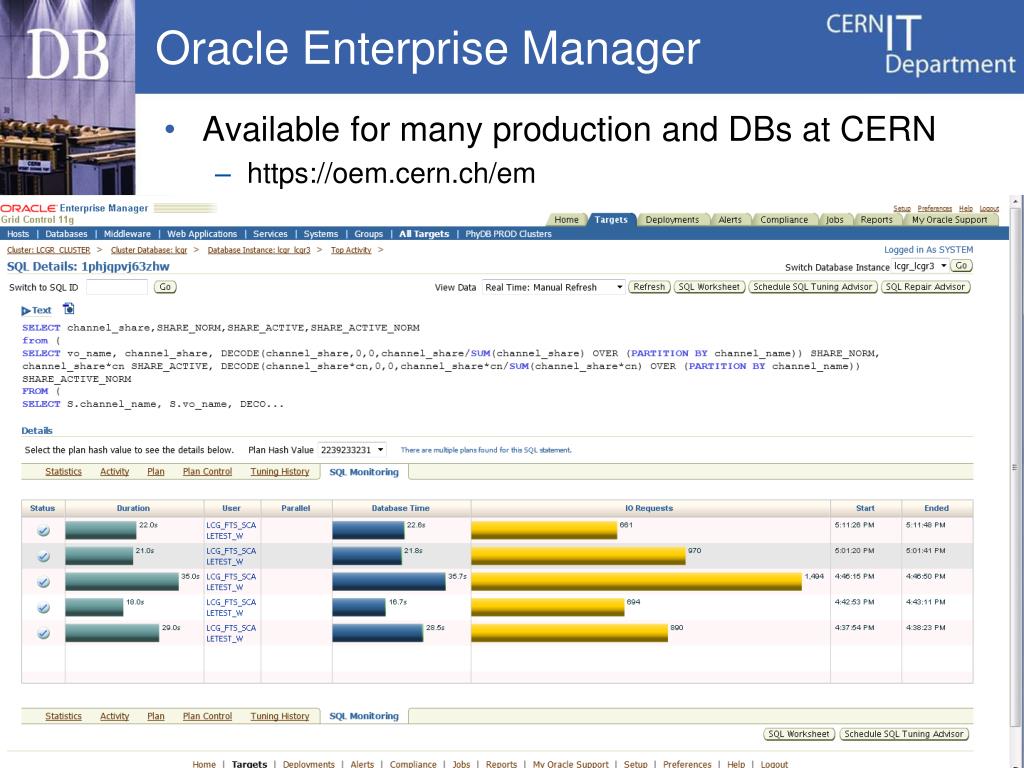Select Services in the blue subtab bar
This screenshot has width=1024, height=768.
pos(270,234)
